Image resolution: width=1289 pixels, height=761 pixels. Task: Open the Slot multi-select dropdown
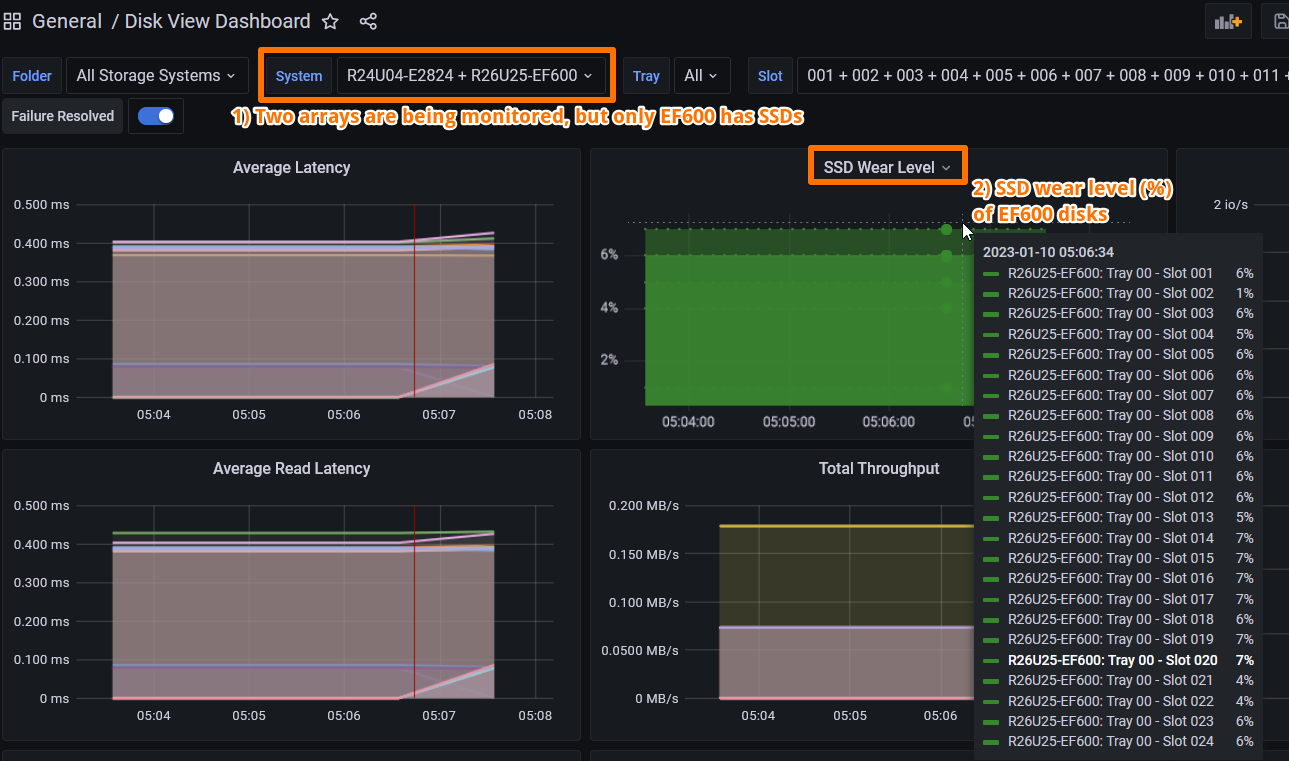click(x=1043, y=75)
